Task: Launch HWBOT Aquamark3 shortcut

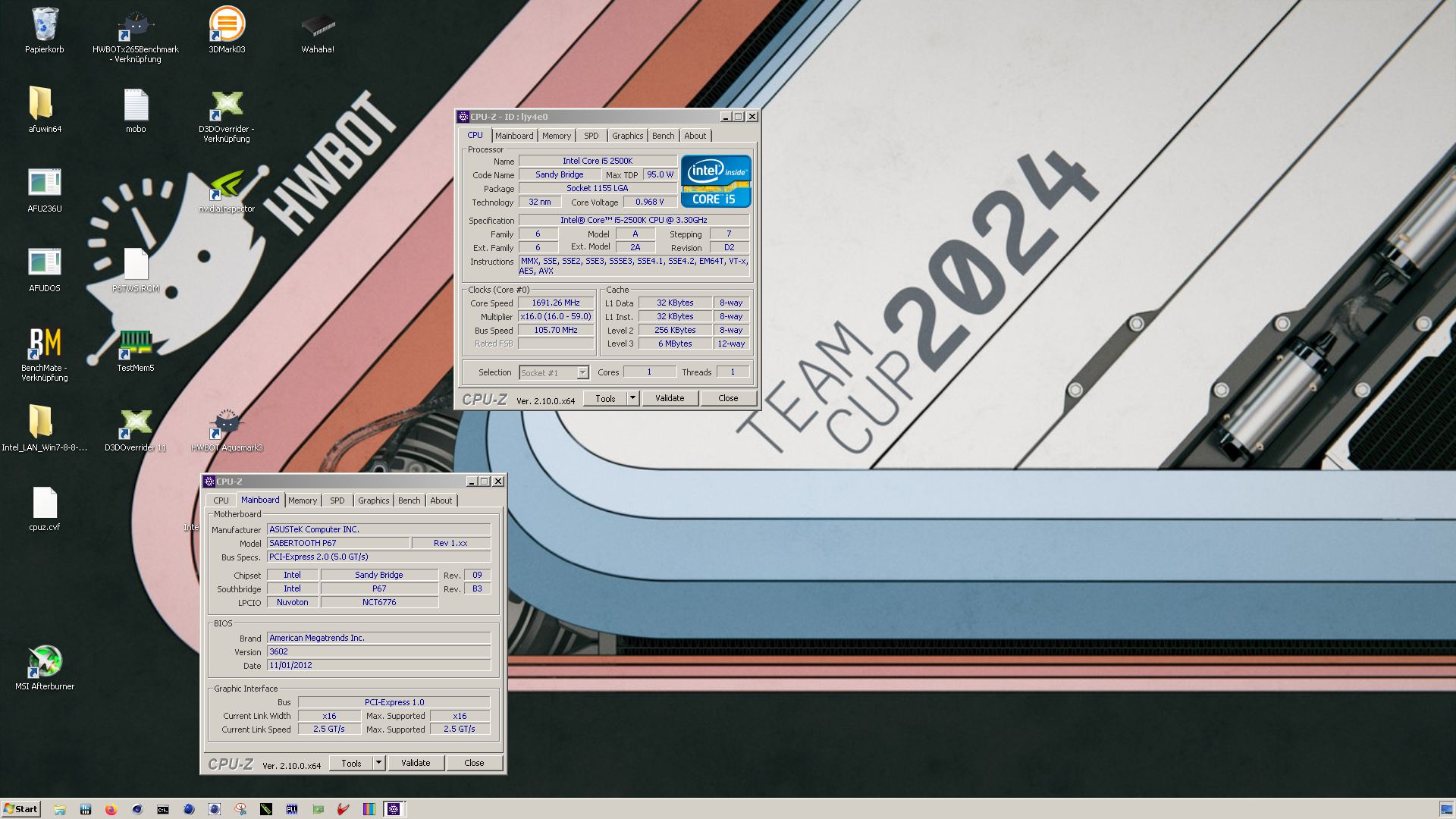Action: (227, 428)
